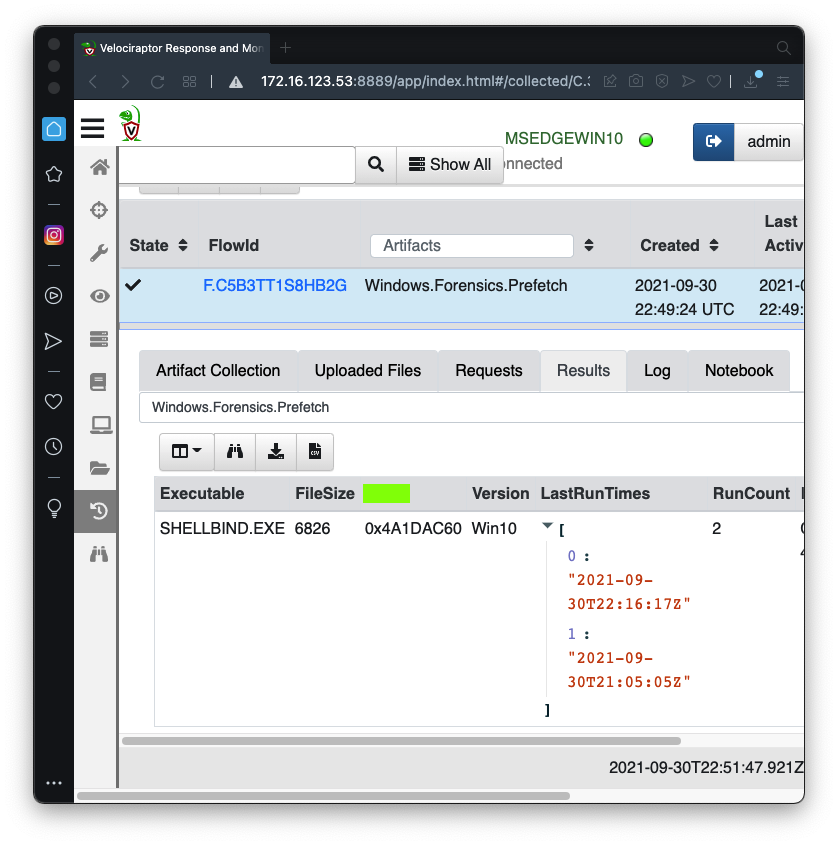Click the page bottom horizontal scrollbar
This screenshot has width=838, height=845.
click(323, 796)
